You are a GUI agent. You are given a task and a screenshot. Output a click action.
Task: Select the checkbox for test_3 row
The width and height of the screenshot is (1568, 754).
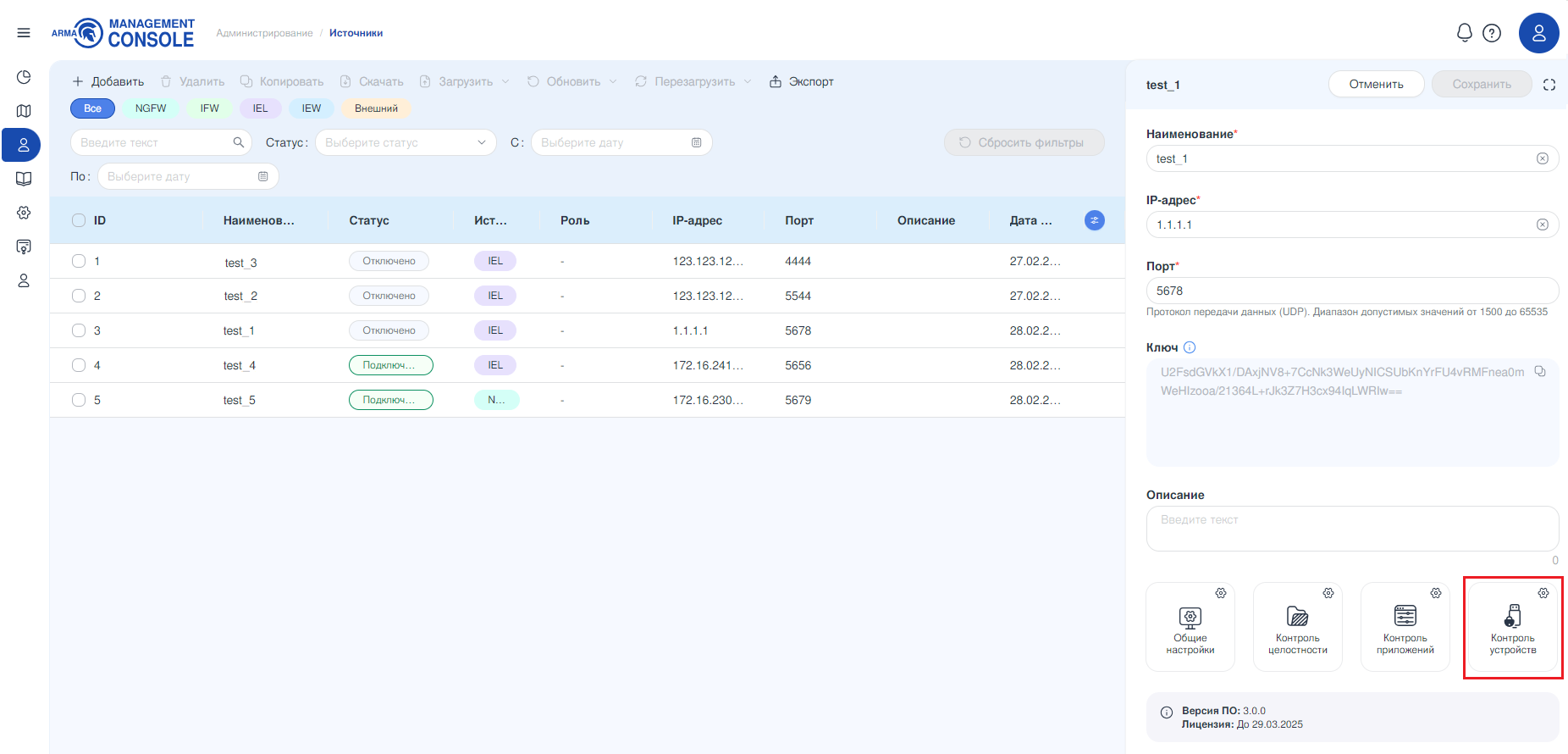tap(79, 261)
